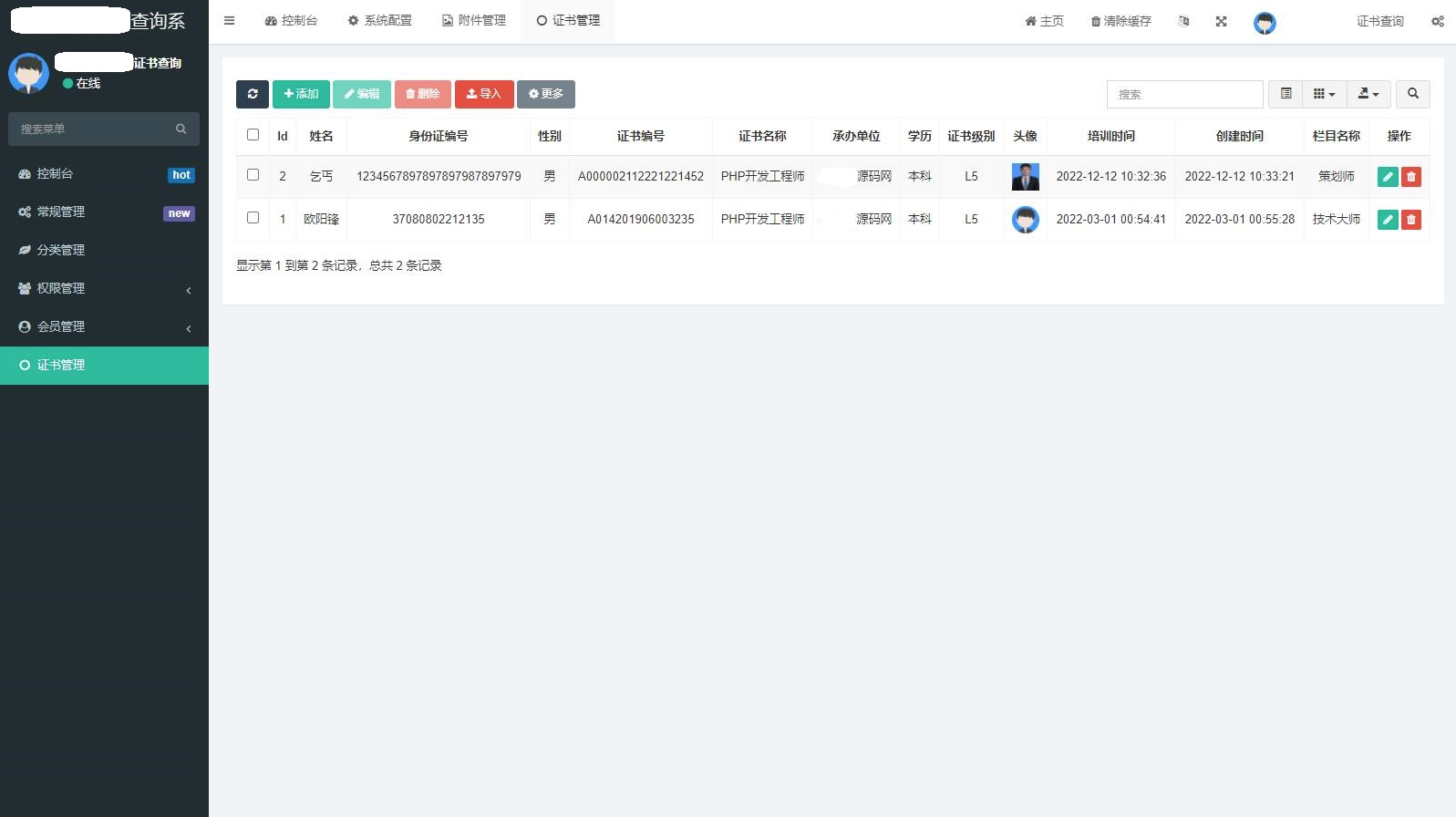Select the checkbox for record Id 1
The height and width of the screenshot is (817, 1456).
point(253,218)
